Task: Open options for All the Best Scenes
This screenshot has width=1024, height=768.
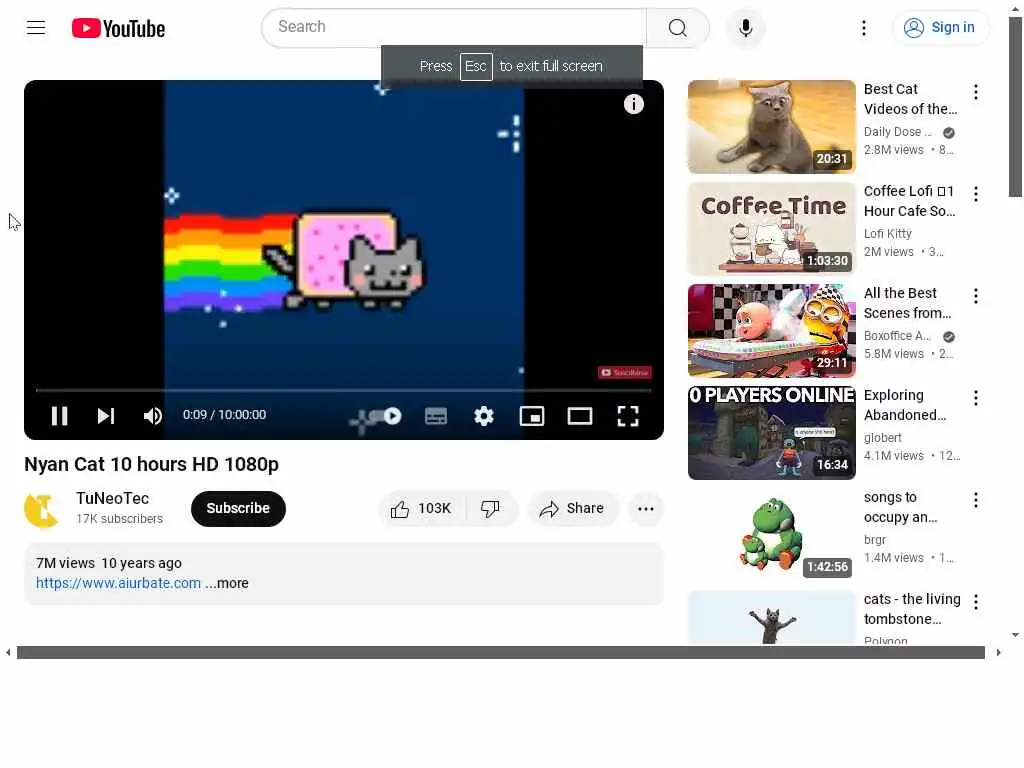Action: (x=976, y=296)
